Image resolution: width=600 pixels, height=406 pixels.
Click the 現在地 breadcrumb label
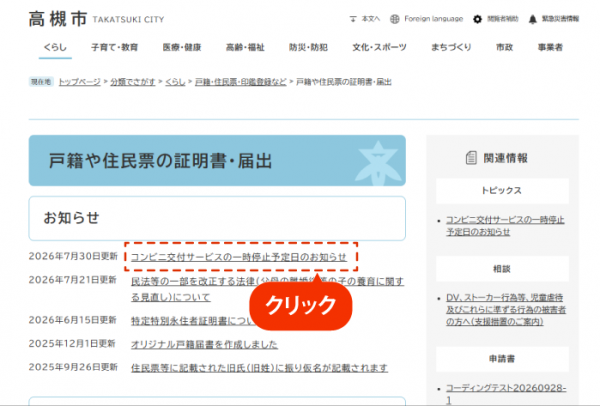pos(41,82)
